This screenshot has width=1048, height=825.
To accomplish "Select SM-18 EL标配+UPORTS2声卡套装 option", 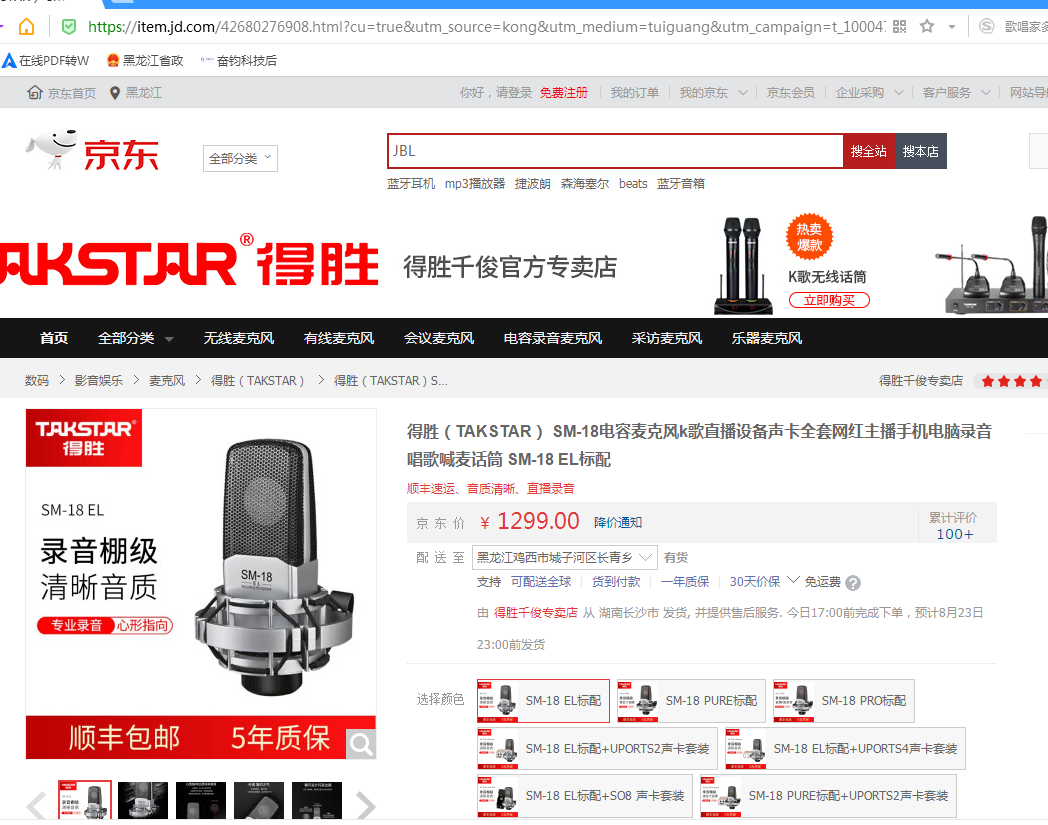I will point(597,748).
